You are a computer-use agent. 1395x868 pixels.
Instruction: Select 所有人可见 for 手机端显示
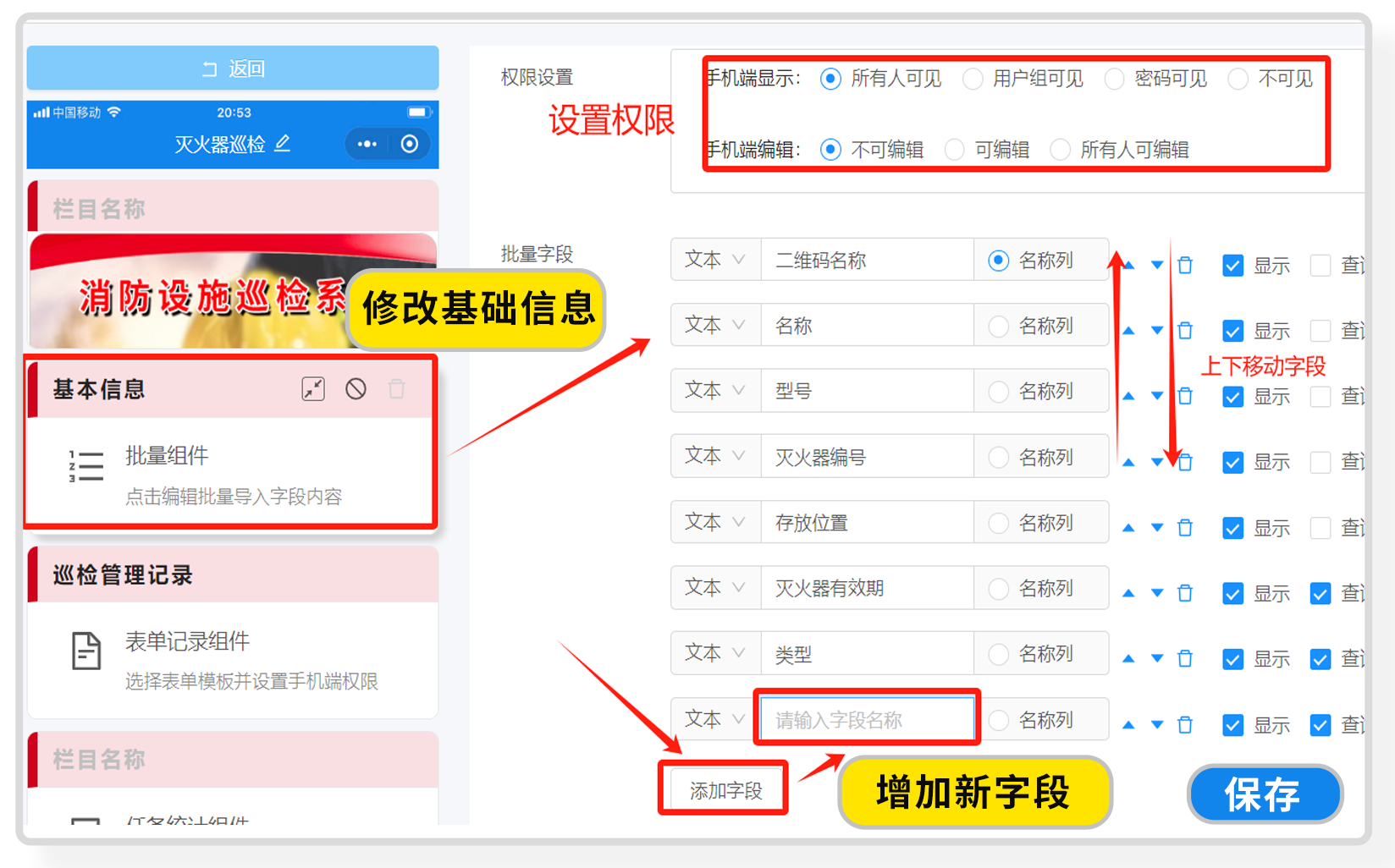pos(831,79)
